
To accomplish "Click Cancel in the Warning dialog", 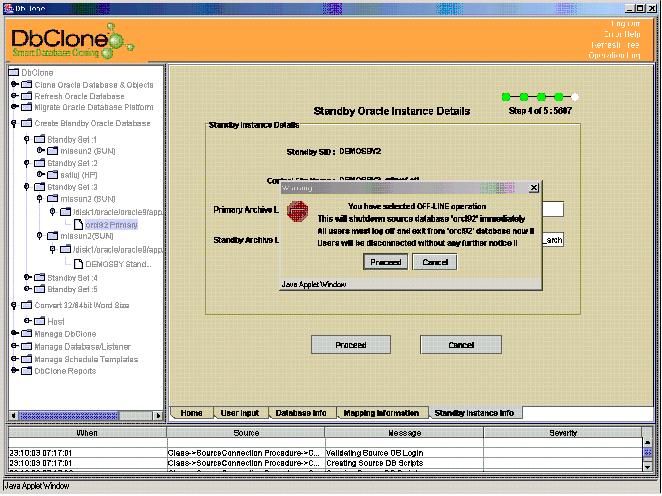I will click(x=435, y=262).
